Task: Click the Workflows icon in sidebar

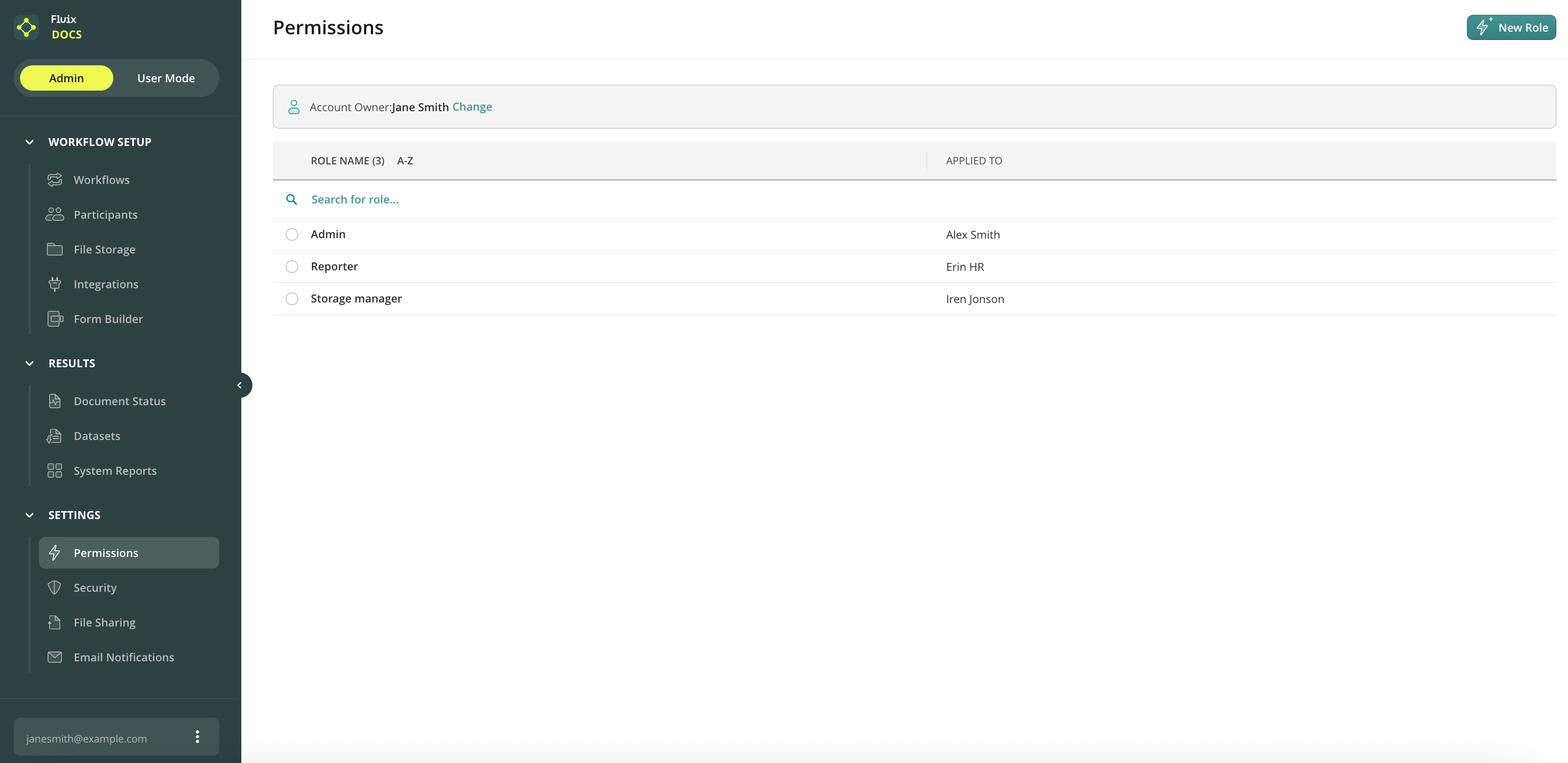Action: pos(55,180)
